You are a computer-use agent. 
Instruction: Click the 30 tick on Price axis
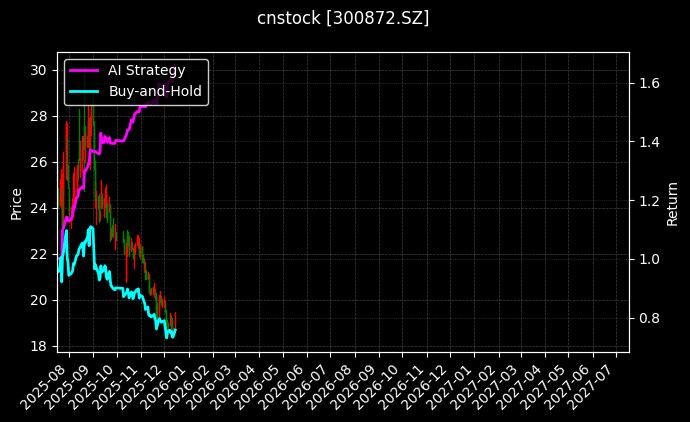coord(39,70)
